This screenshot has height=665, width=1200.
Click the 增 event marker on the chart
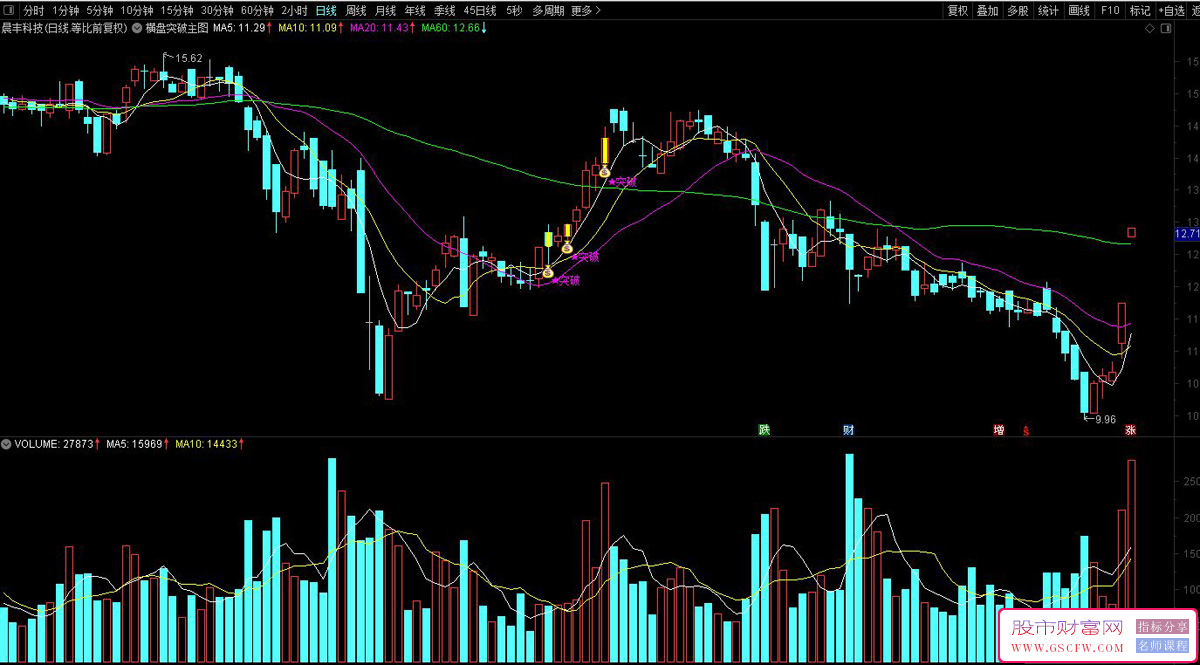tap(999, 430)
